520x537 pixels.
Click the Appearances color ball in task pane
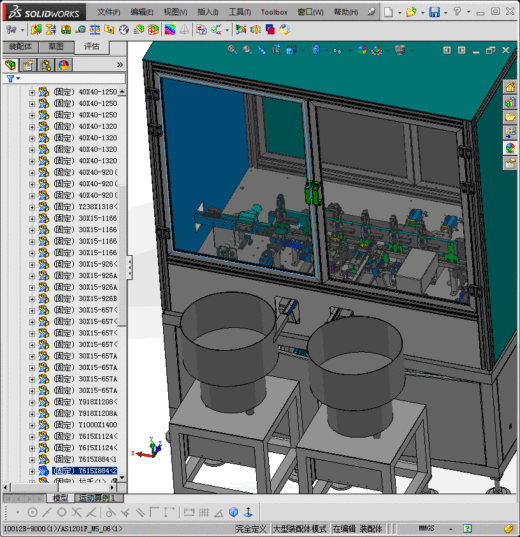coord(510,148)
